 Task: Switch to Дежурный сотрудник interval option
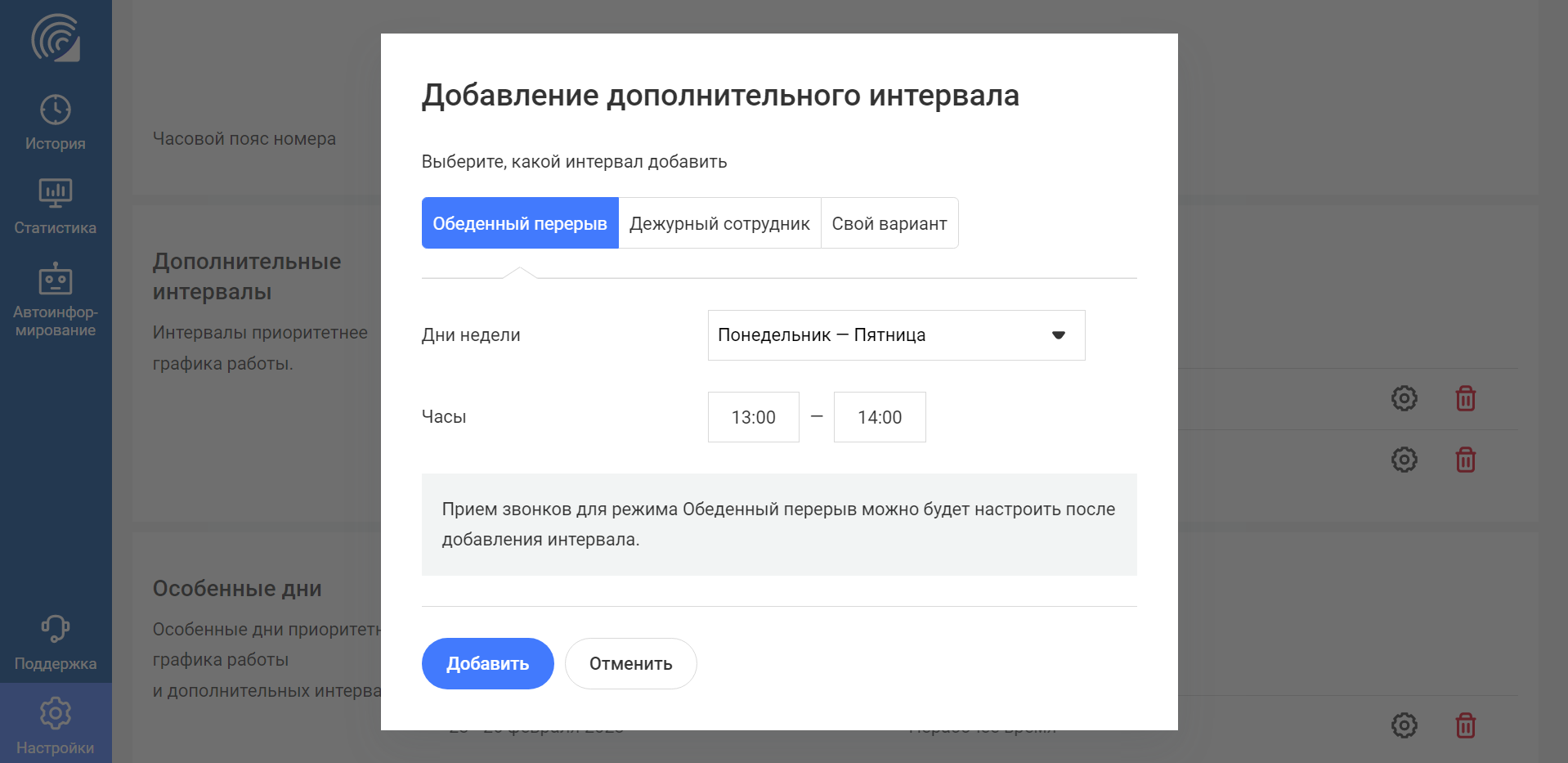[x=719, y=223]
